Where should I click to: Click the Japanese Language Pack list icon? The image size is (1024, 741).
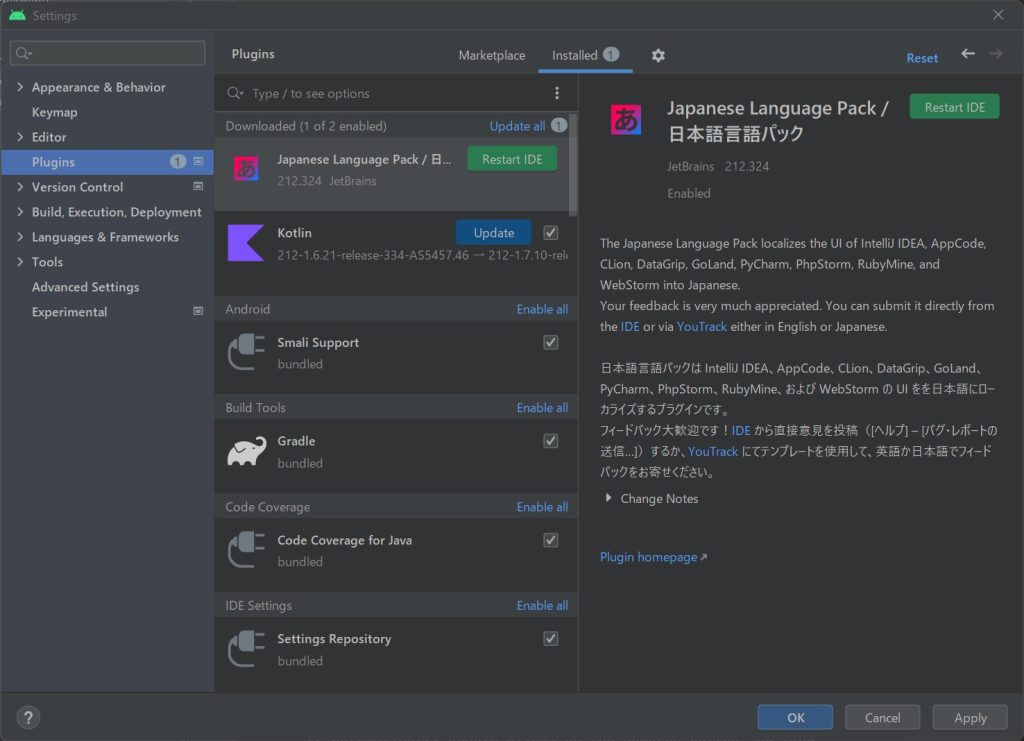click(x=246, y=169)
